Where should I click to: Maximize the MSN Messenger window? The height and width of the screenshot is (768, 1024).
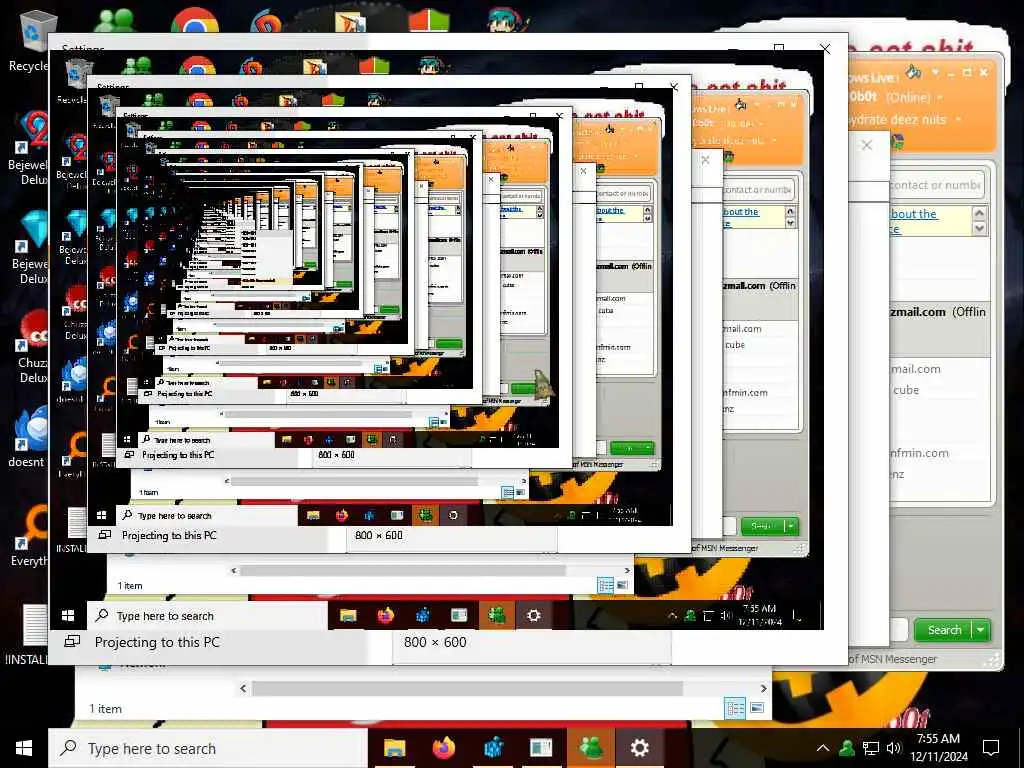pos(967,72)
